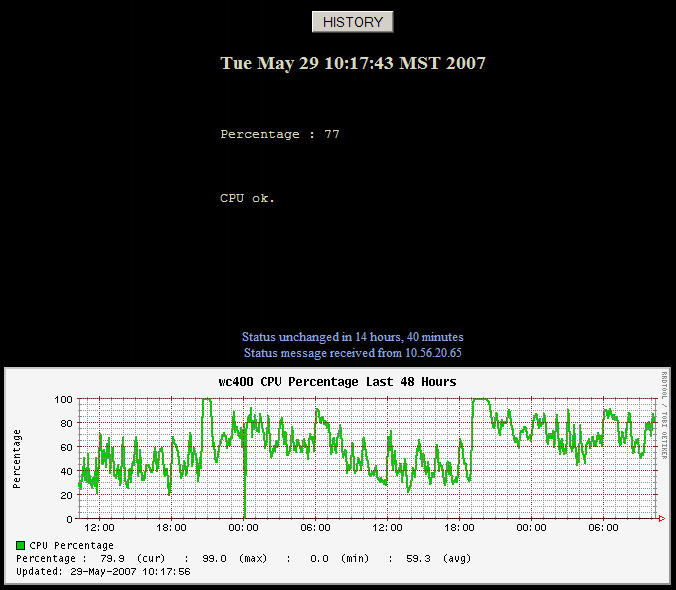Click the status message received from 10.56.20.65 line
This screenshot has width=676, height=590.
coord(352,353)
